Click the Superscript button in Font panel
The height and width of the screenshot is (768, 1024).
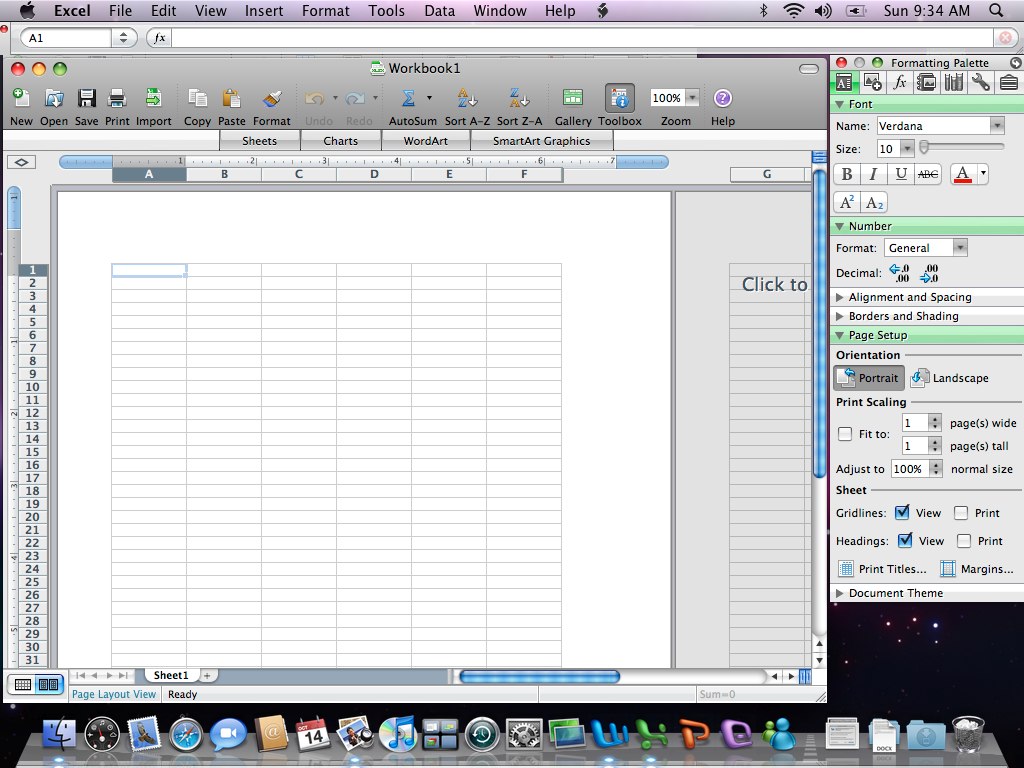click(x=846, y=202)
